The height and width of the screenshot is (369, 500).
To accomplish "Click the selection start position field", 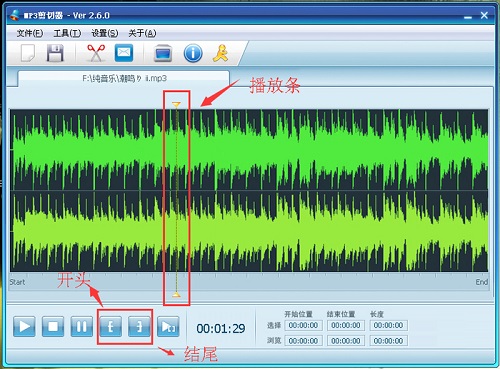I will point(303,325).
